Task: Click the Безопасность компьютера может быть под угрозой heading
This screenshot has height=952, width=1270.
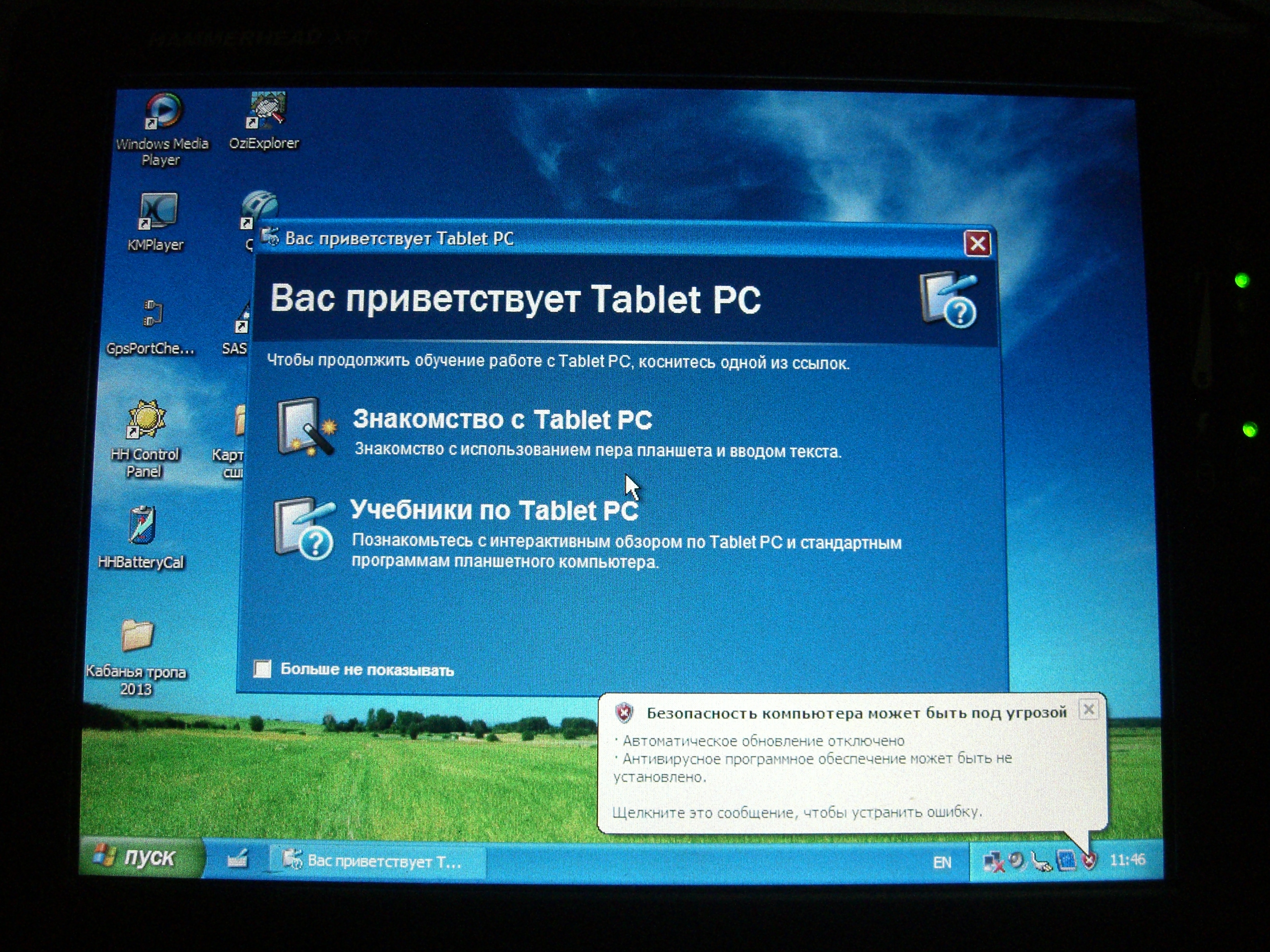Action: 857,713
